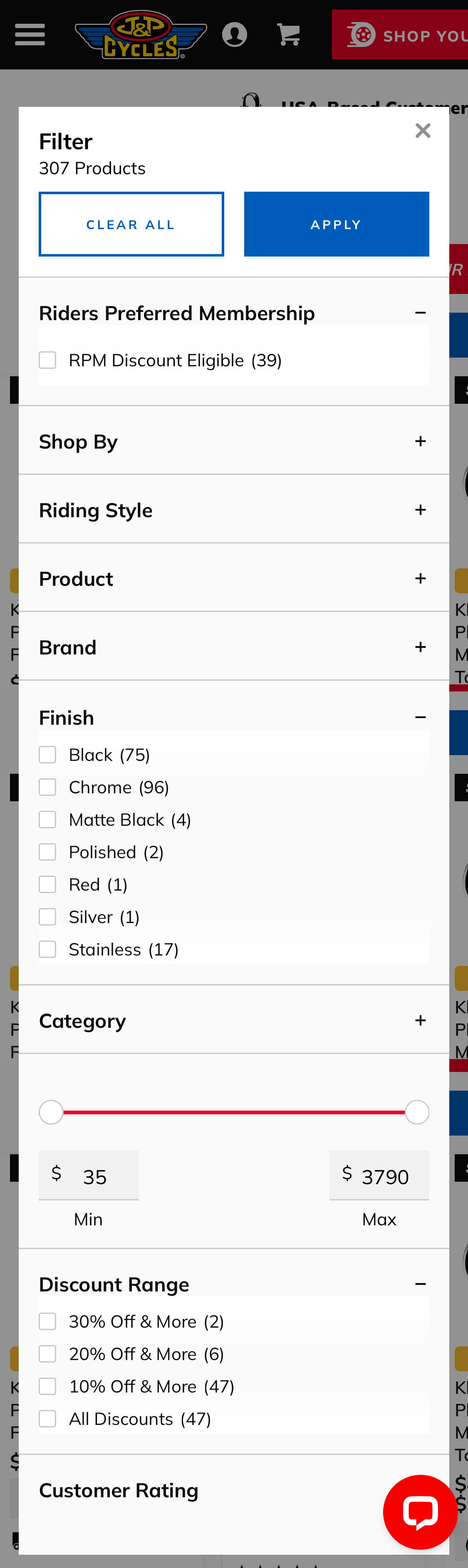View the shopping cart
Image resolution: width=468 pixels, height=1568 pixels.
coord(288,34)
